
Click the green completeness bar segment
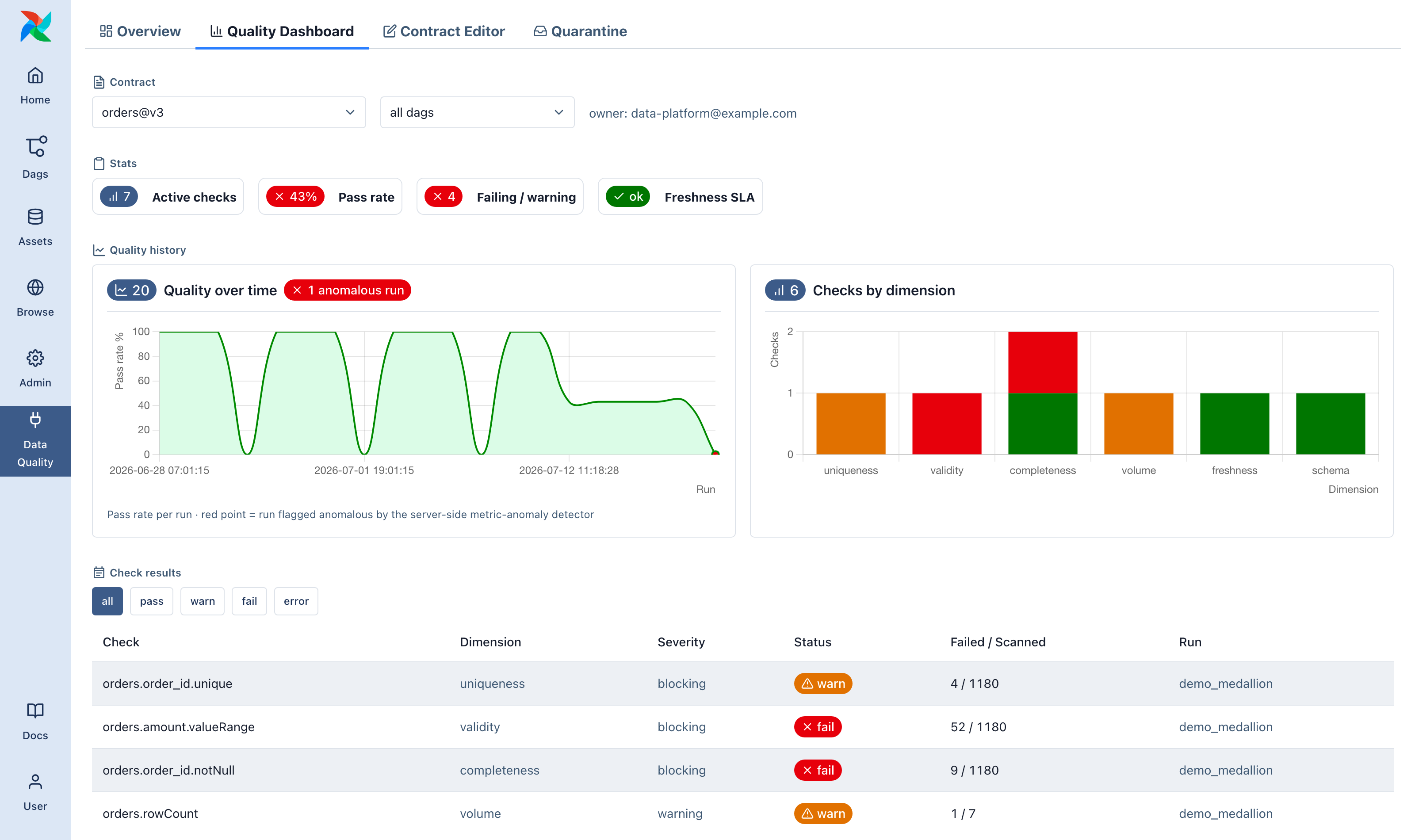point(1043,424)
